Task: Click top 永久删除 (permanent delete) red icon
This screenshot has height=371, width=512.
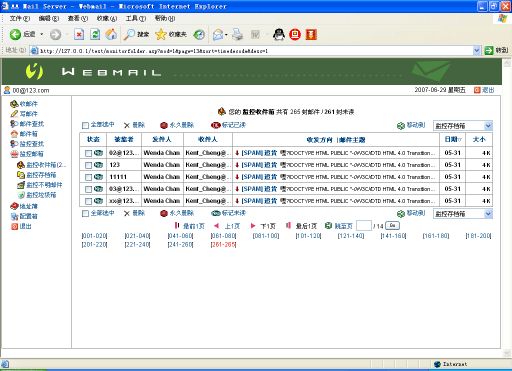Action: point(164,125)
